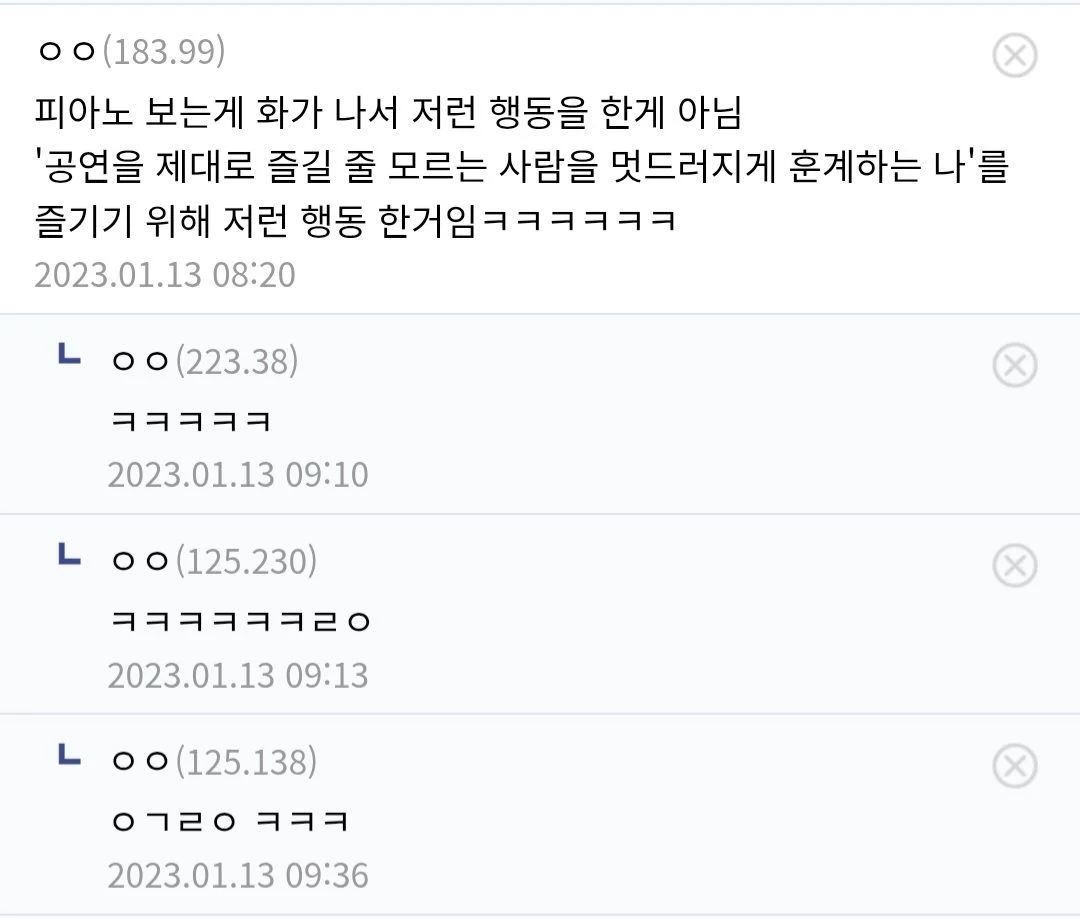Open the user ㅇㅇ(125.138) name link
This screenshot has width=1080, height=919.
214,762
